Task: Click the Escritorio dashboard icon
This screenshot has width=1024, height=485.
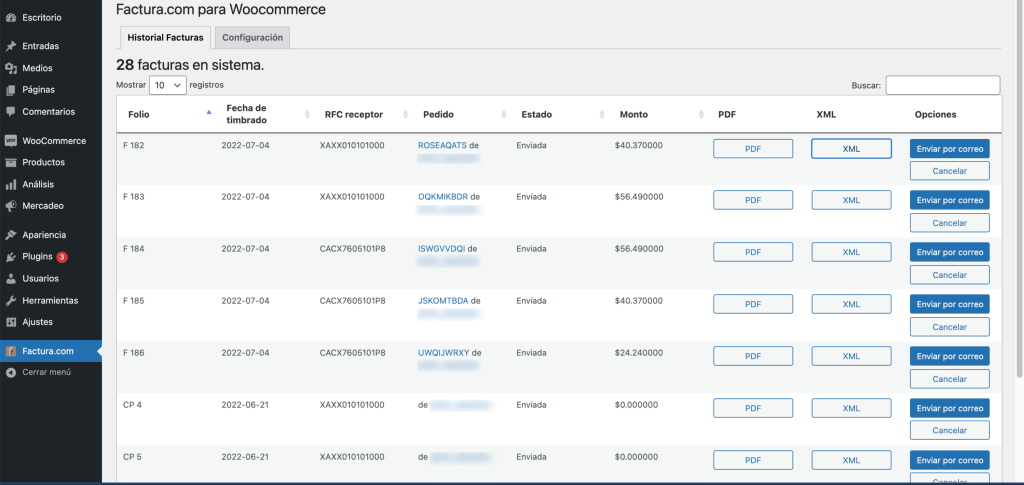Action: pos(10,18)
